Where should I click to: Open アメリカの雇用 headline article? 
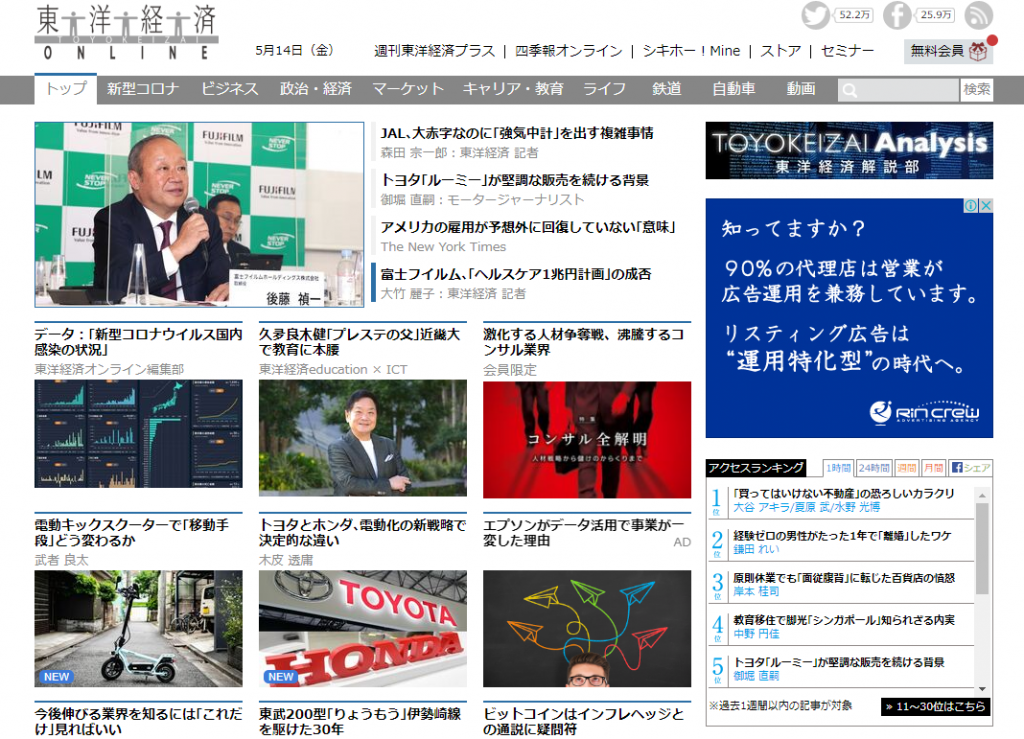pos(528,227)
